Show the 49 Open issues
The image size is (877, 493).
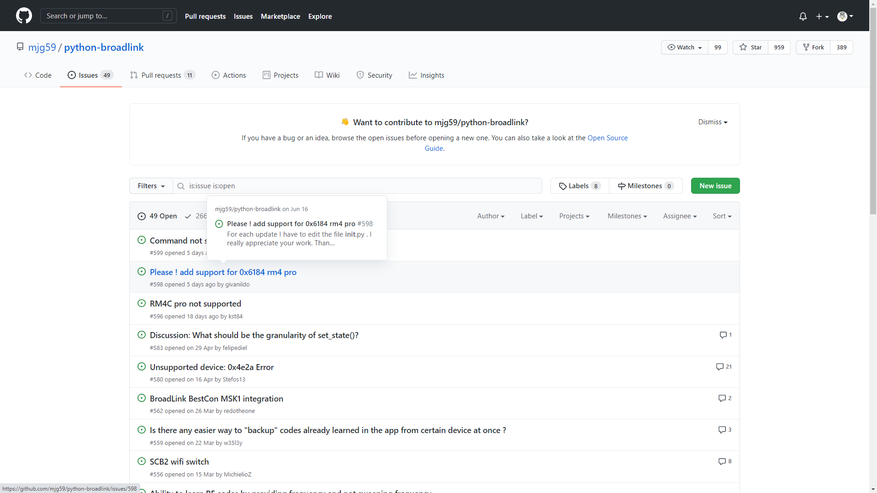pos(157,216)
